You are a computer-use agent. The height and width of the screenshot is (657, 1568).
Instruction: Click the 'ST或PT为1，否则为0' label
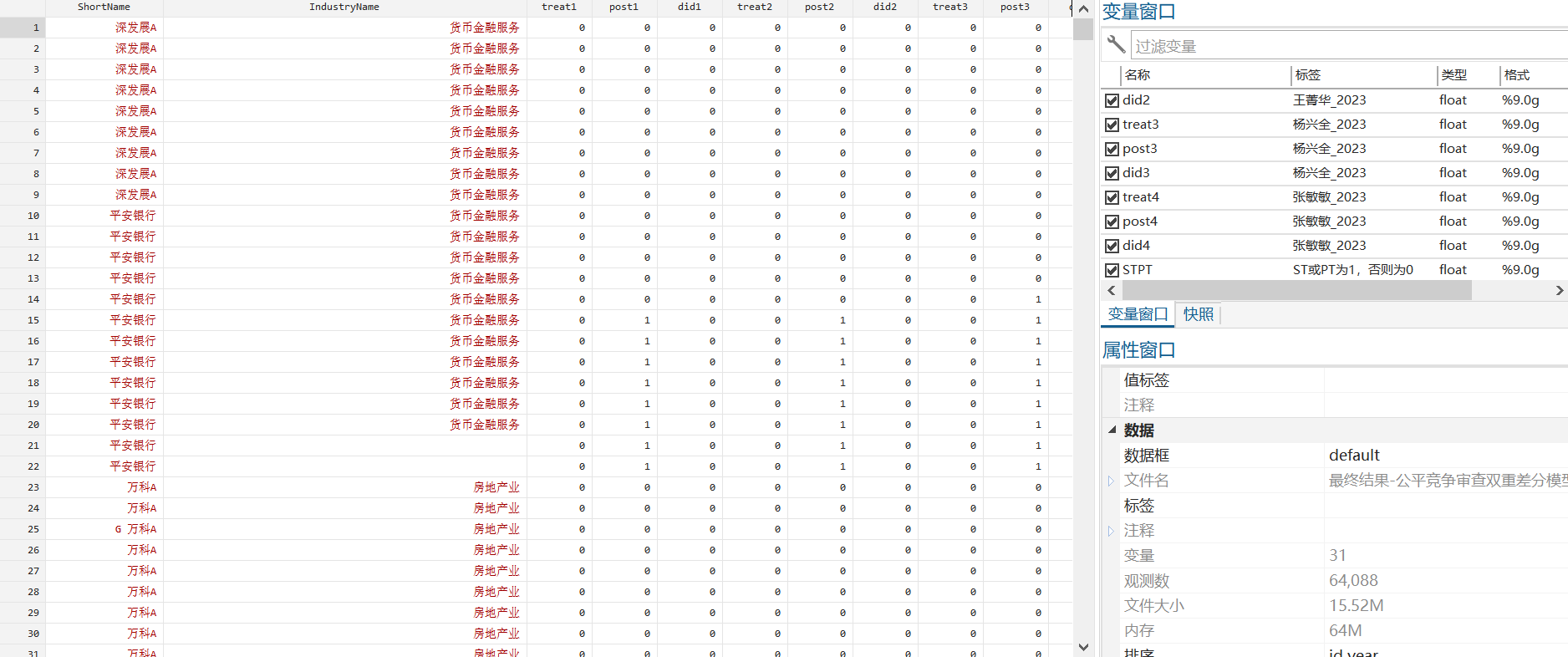click(x=1352, y=270)
